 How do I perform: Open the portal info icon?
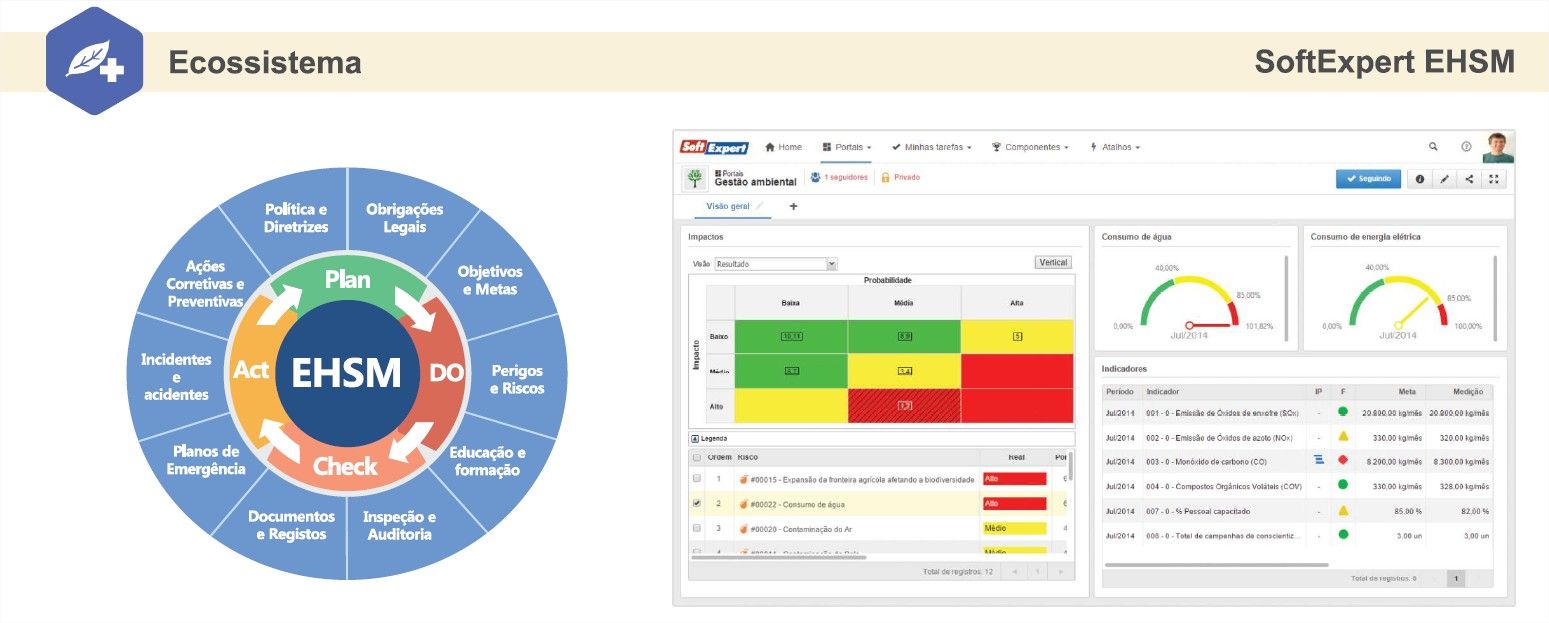pos(1419,179)
